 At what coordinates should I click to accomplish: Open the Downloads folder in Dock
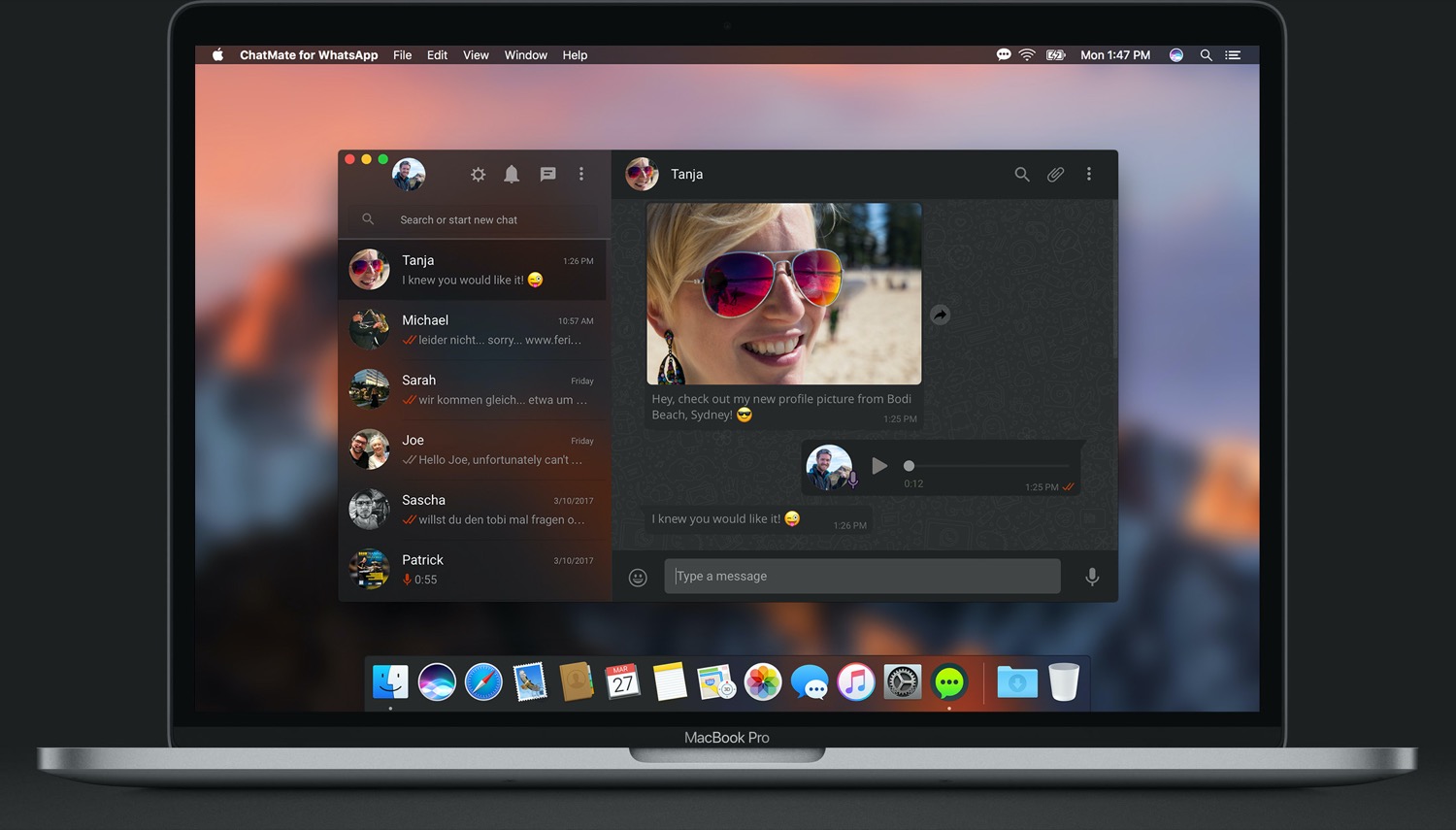point(1017,682)
